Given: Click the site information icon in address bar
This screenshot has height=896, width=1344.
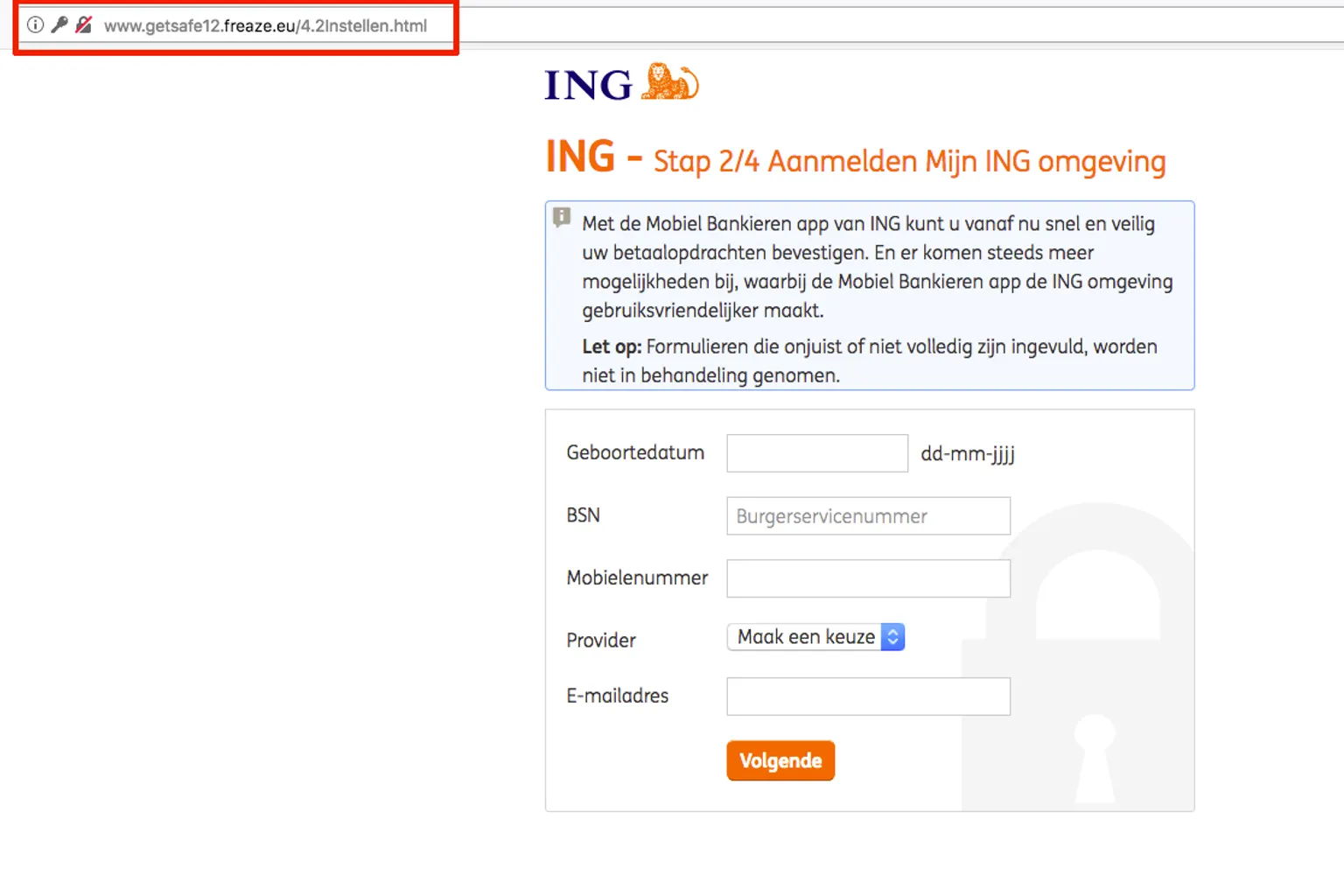Looking at the screenshot, I should (x=35, y=25).
